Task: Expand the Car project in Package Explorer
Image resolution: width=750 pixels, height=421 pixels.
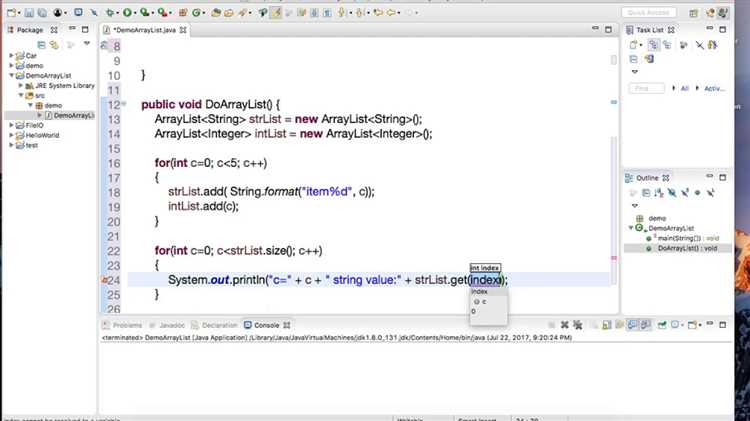Action: [11, 55]
